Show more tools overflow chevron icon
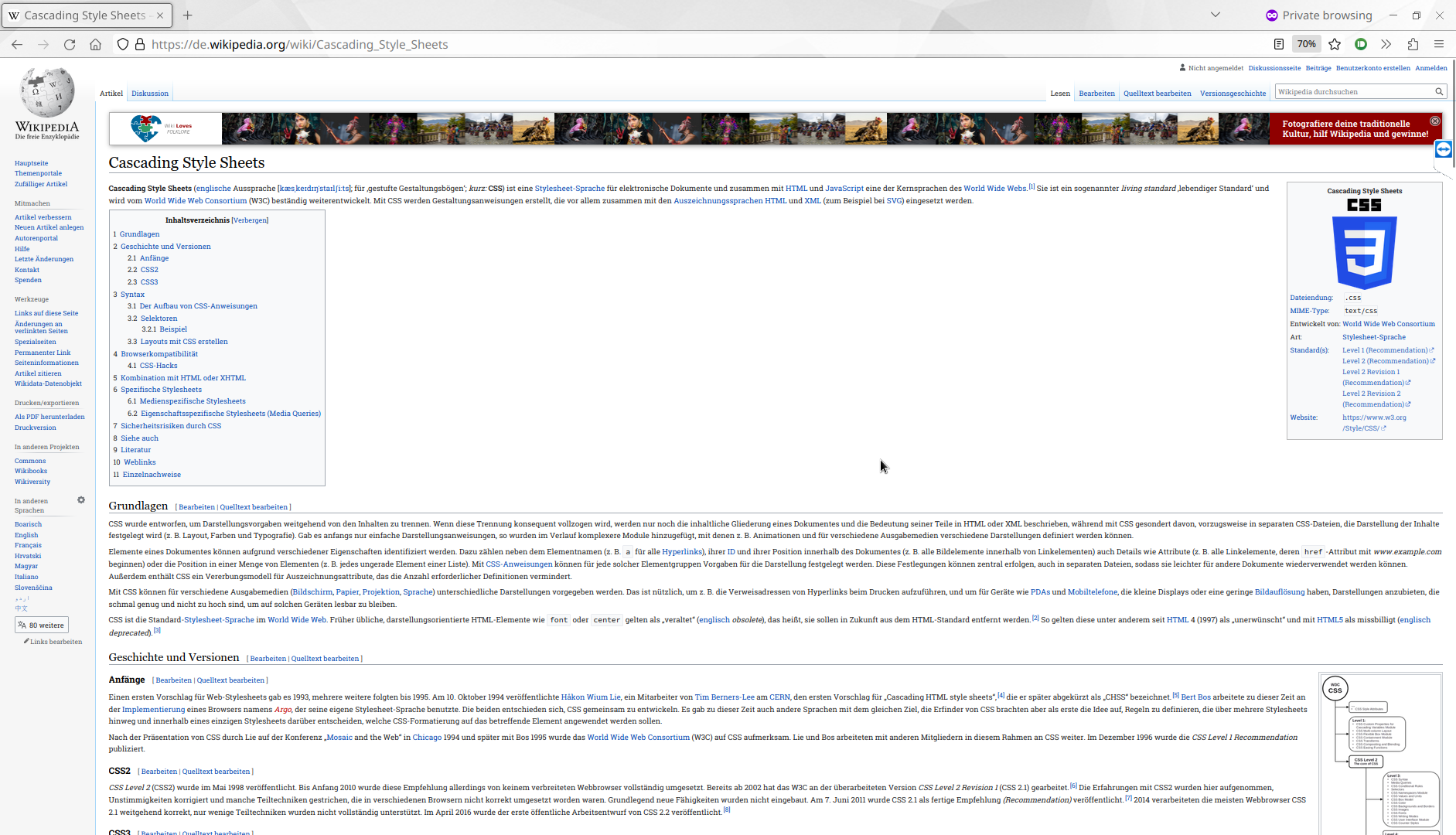 [x=1386, y=44]
